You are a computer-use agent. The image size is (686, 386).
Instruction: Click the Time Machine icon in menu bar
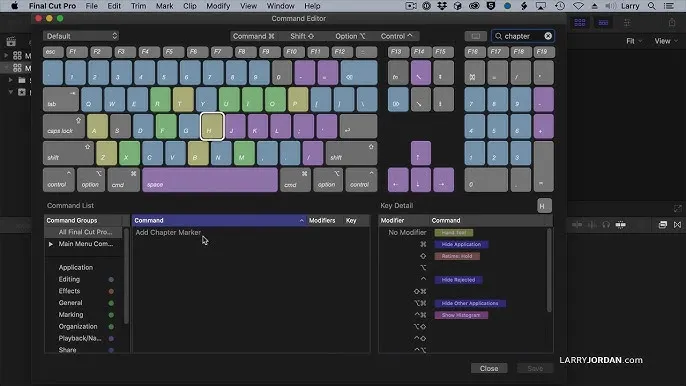[560, 6]
